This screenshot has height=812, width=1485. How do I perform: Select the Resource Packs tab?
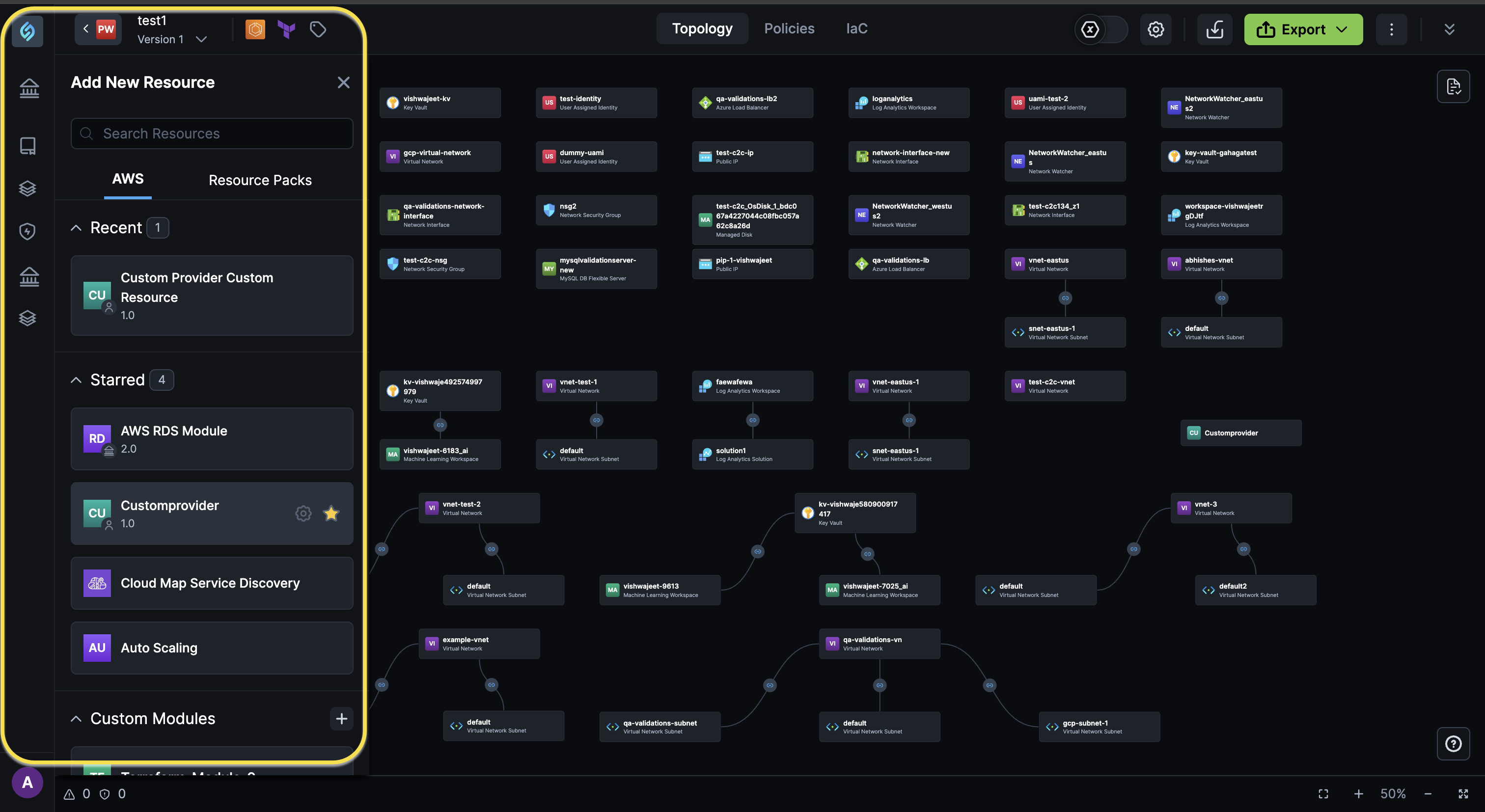(x=260, y=180)
